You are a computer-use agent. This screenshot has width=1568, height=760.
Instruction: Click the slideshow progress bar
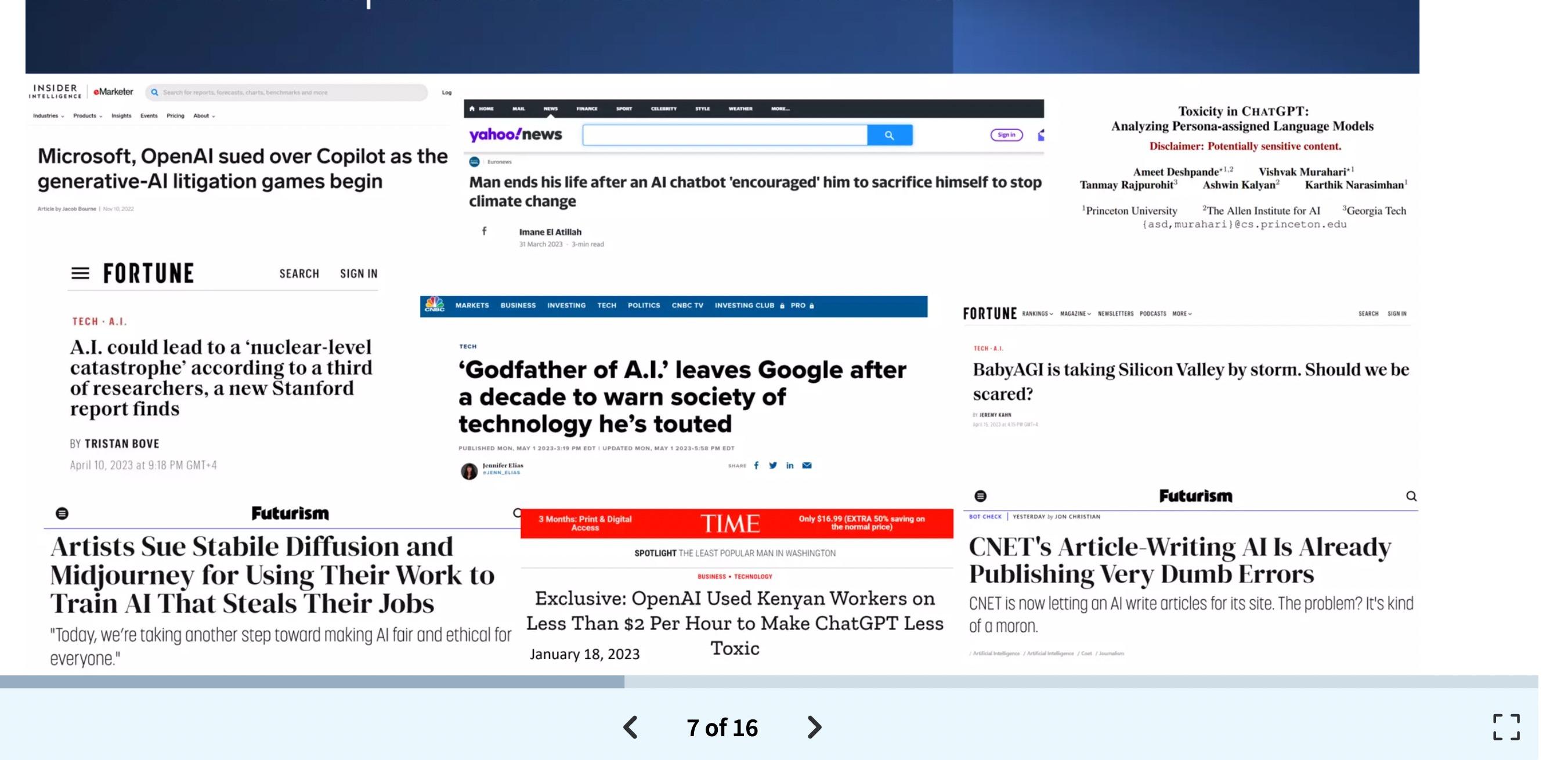pos(768,682)
